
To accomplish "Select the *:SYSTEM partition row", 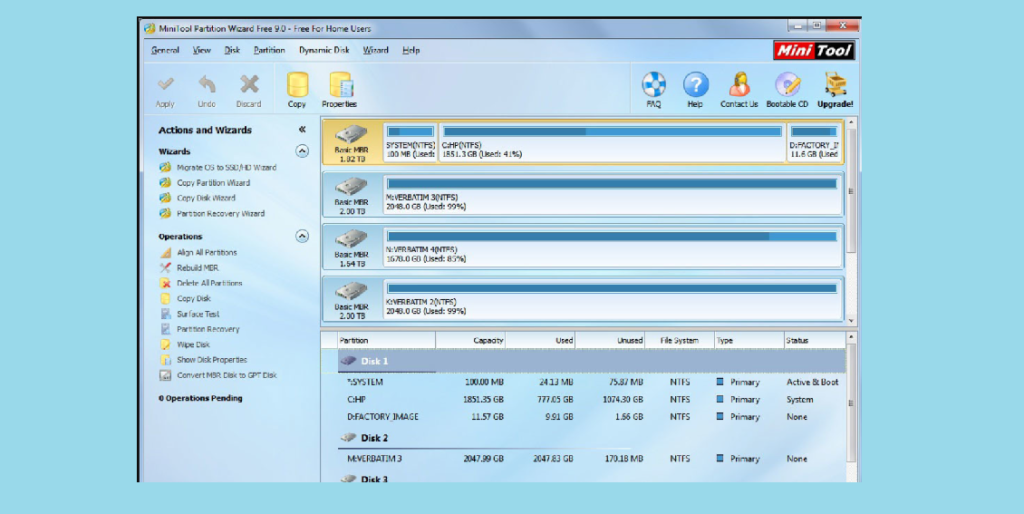I will pyautogui.click(x=591, y=382).
